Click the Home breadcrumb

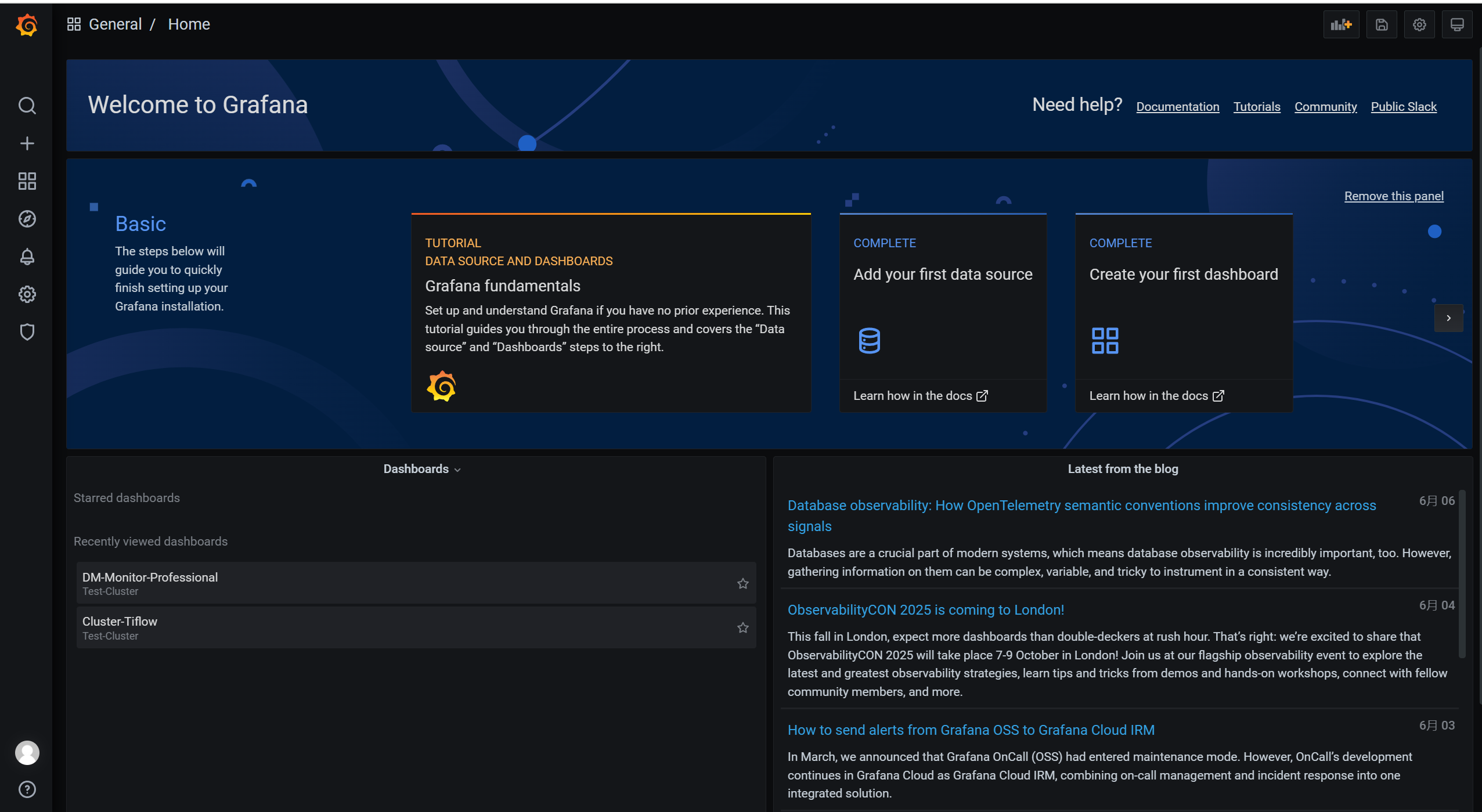(189, 24)
